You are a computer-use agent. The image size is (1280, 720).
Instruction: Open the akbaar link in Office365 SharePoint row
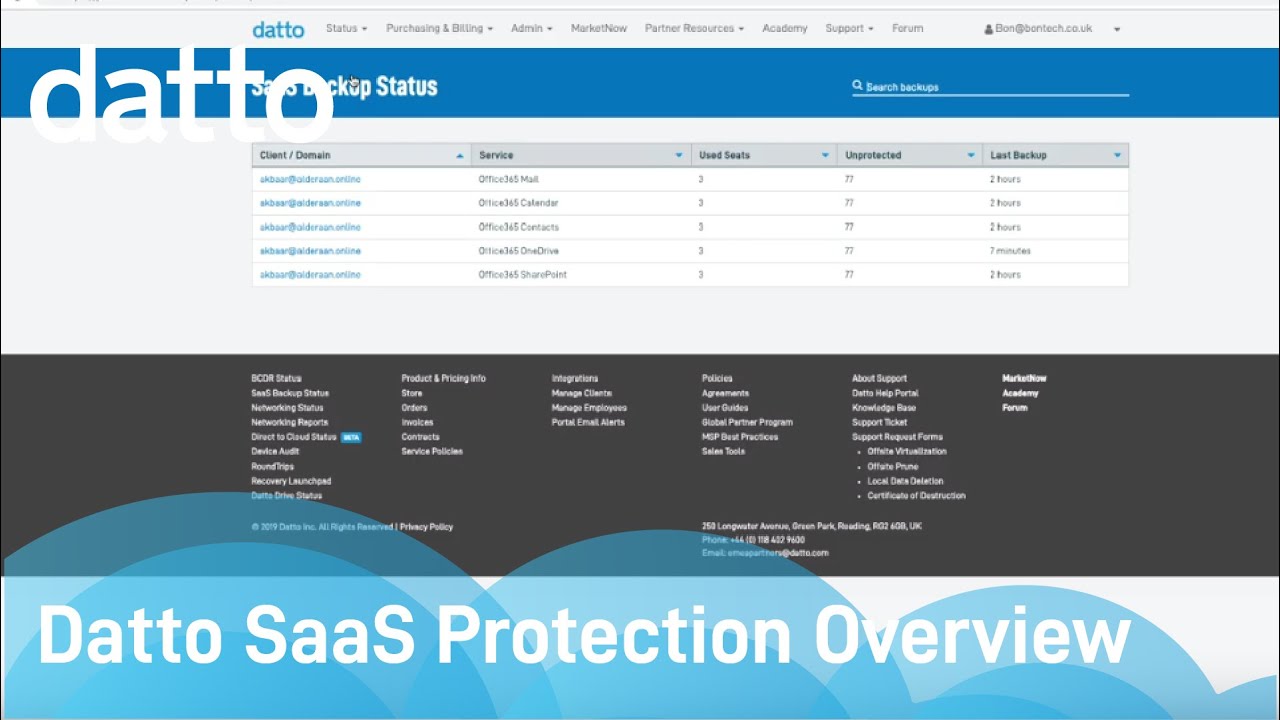(x=310, y=274)
